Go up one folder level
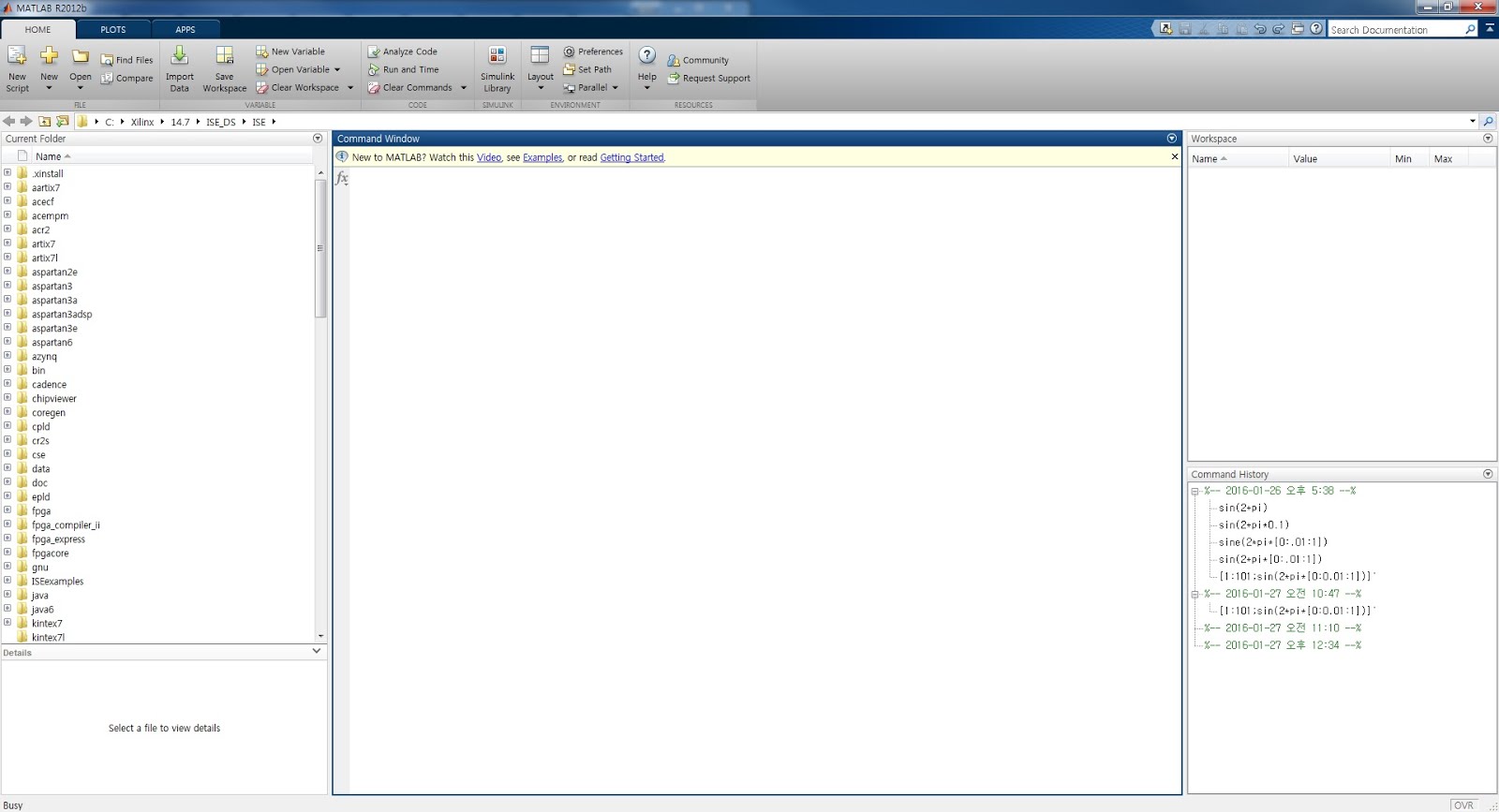The width and height of the screenshot is (1499, 812). pos(44,122)
